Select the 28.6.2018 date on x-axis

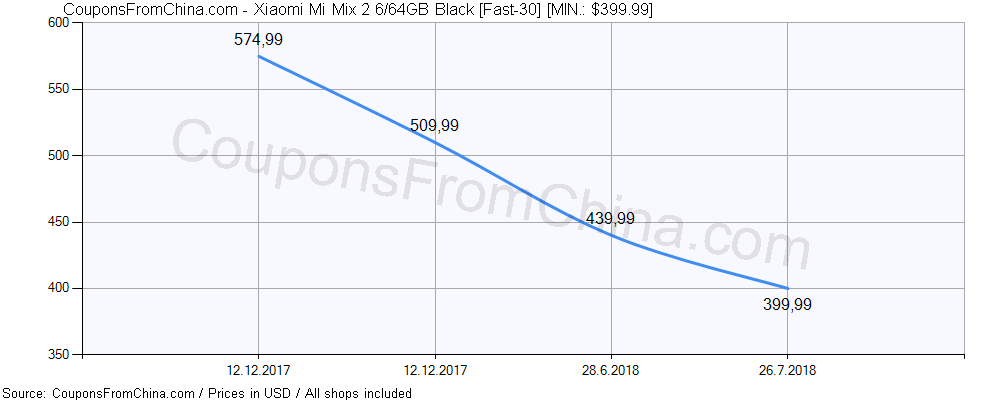pos(611,370)
